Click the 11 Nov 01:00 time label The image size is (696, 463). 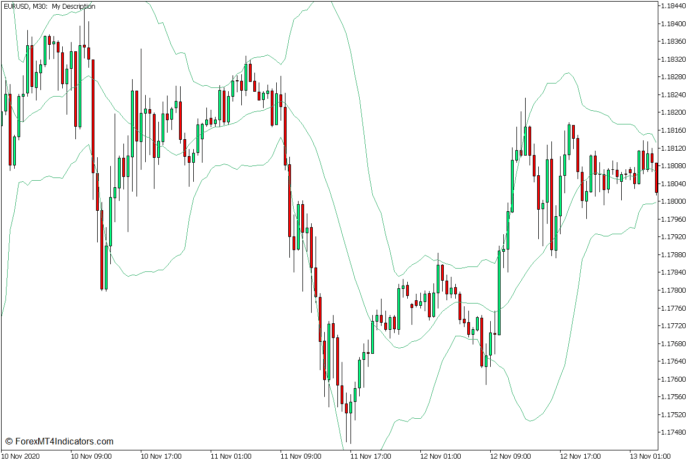230,455
